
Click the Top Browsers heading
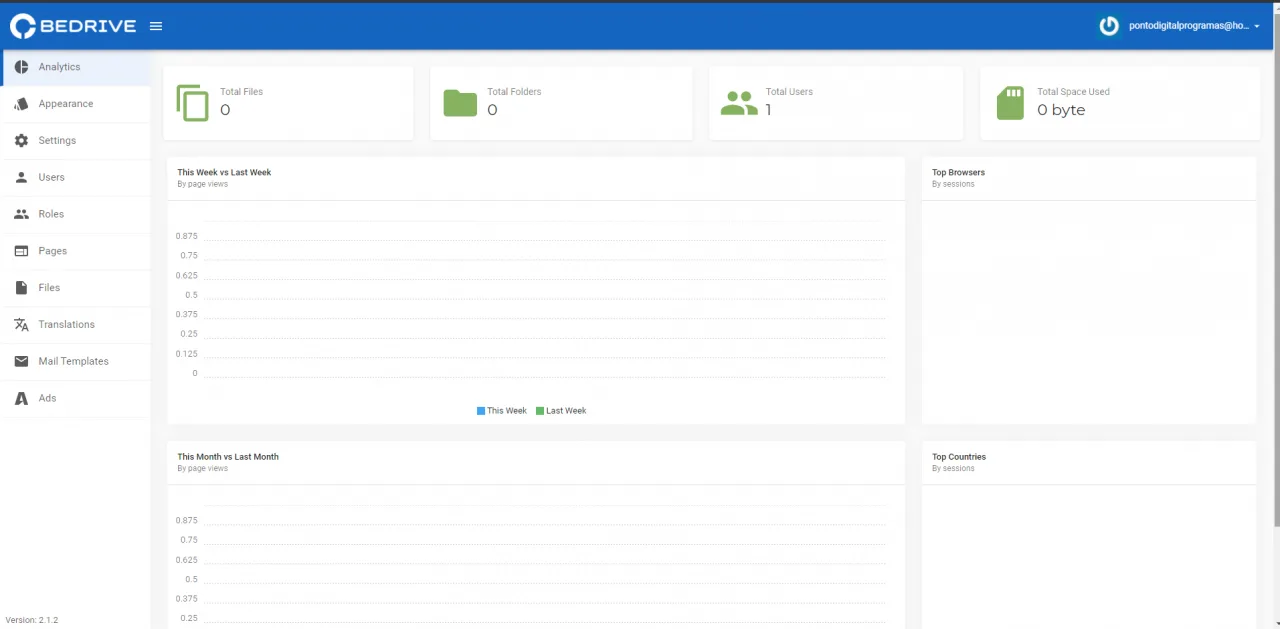[958, 172]
